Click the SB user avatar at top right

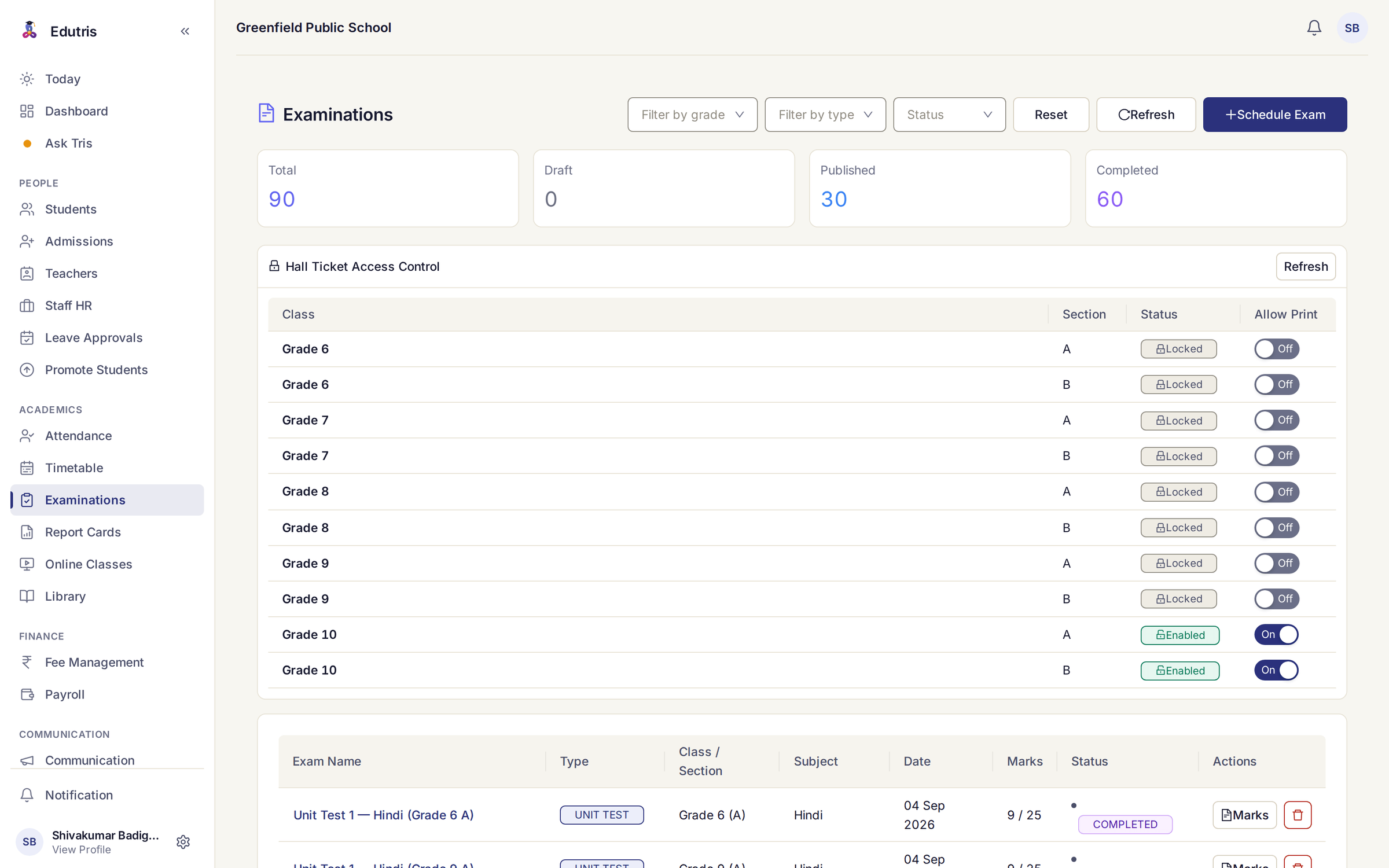(1352, 28)
